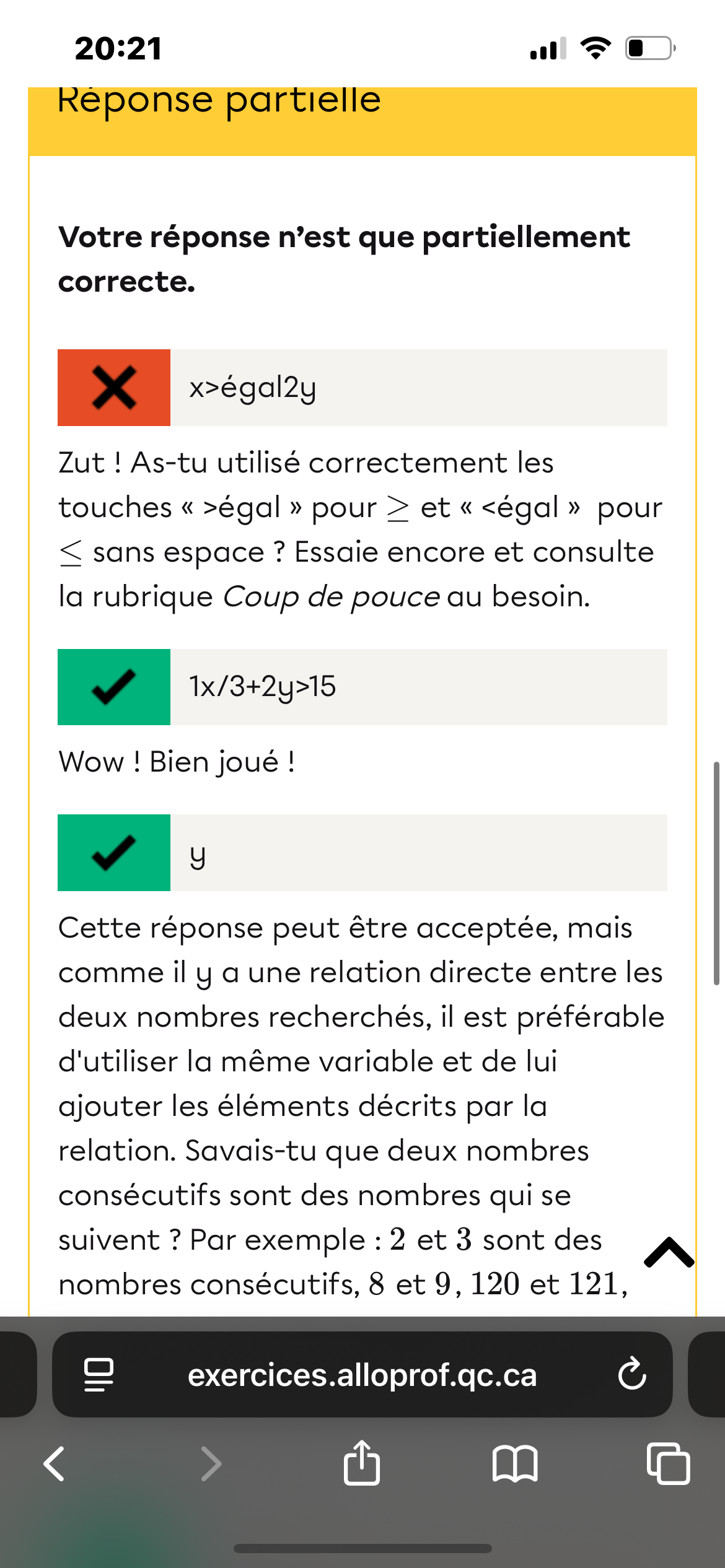Tap the red X incorrect answer mark
Image resolution: width=725 pixels, height=1568 pixels.
(114, 388)
